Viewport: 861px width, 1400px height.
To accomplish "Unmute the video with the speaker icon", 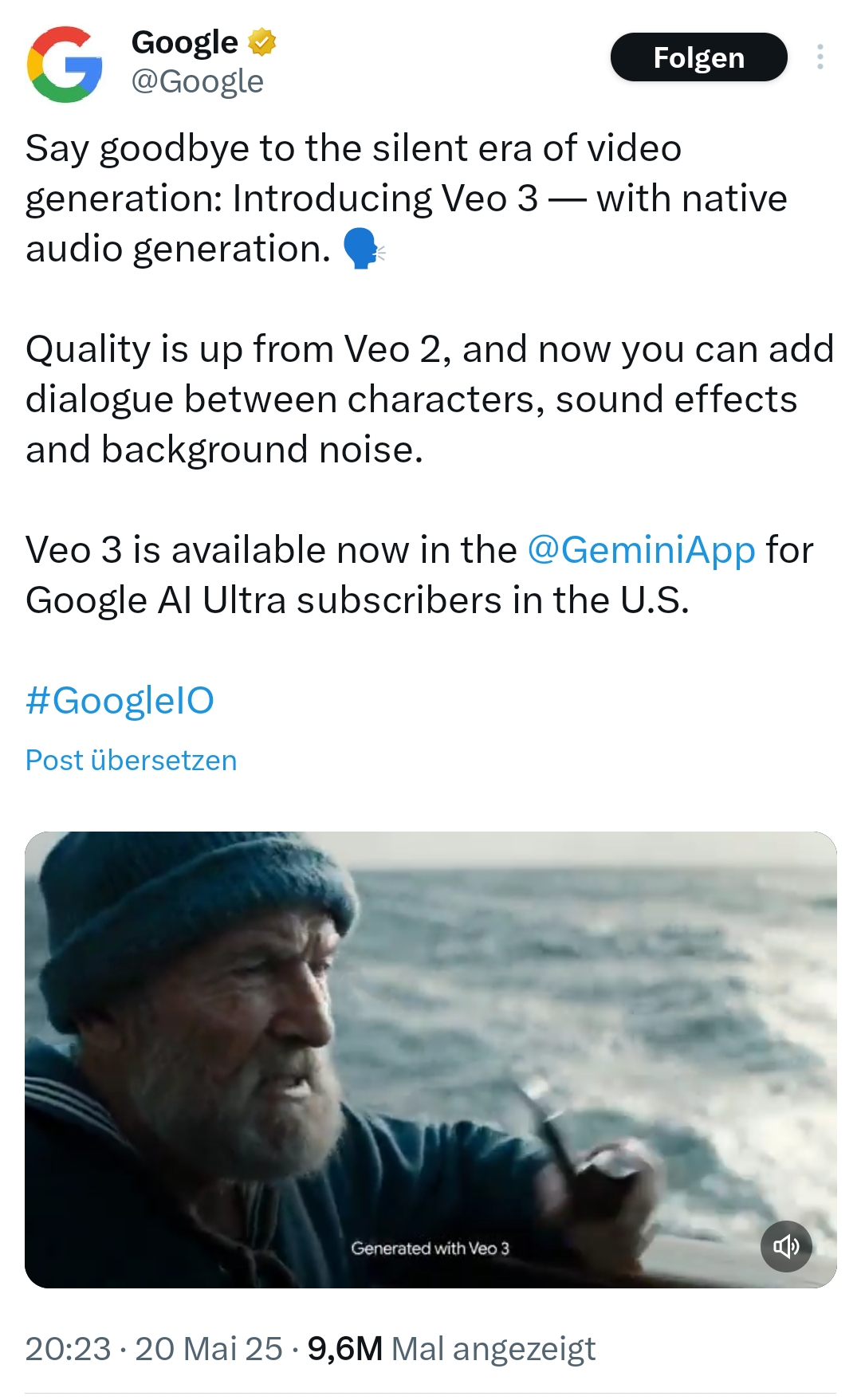I will tap(786, 1246).
